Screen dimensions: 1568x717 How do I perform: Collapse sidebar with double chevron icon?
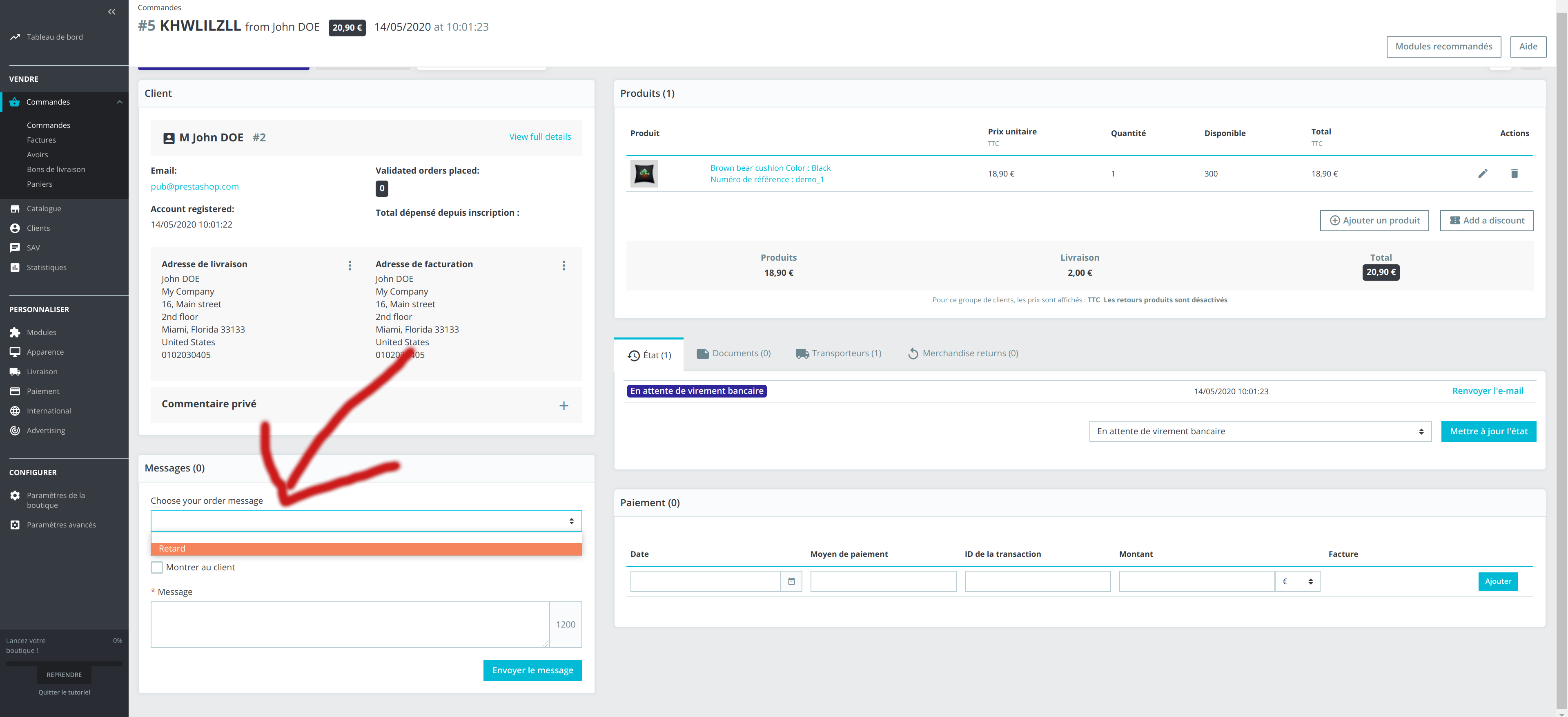[111, 11]
